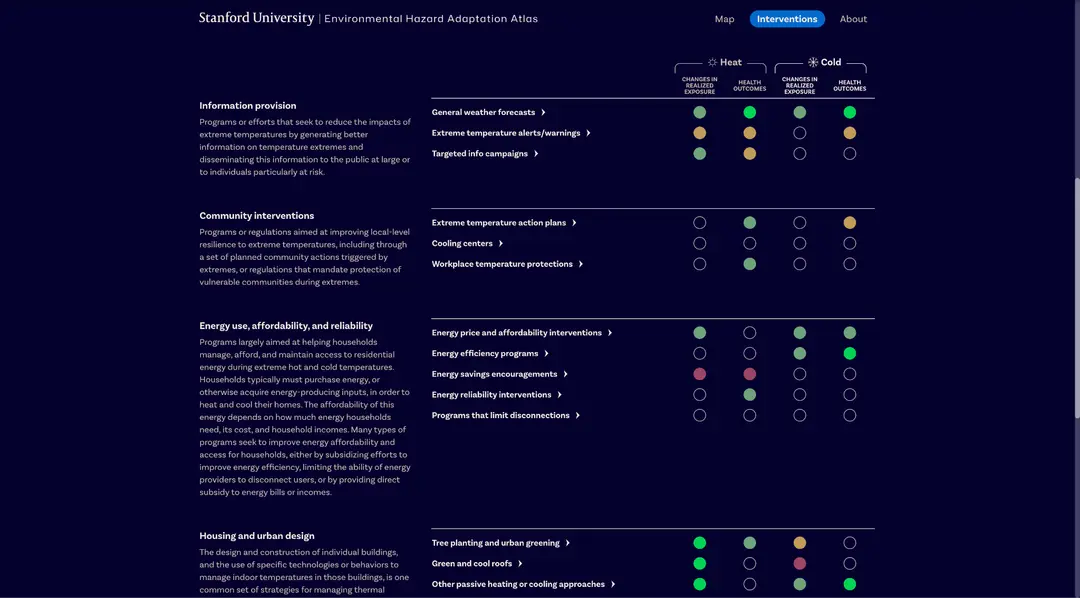Click Tree planting cold exposure orange dot
The image size is (1080, 598).
799,543
